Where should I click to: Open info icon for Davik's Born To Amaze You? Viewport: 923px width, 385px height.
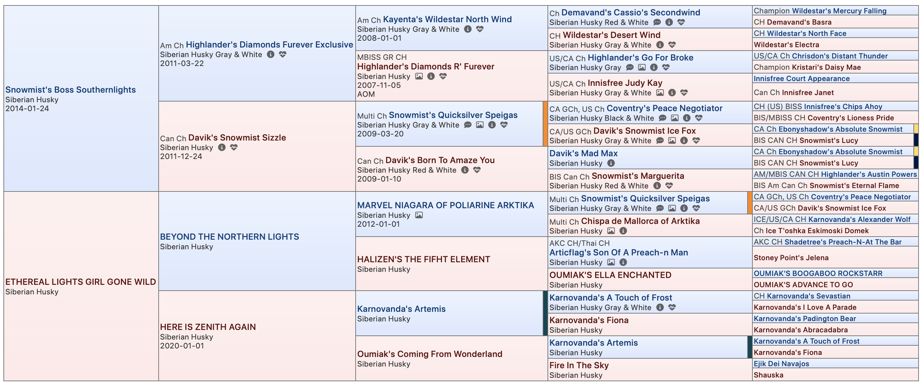[x=464, y=170]
